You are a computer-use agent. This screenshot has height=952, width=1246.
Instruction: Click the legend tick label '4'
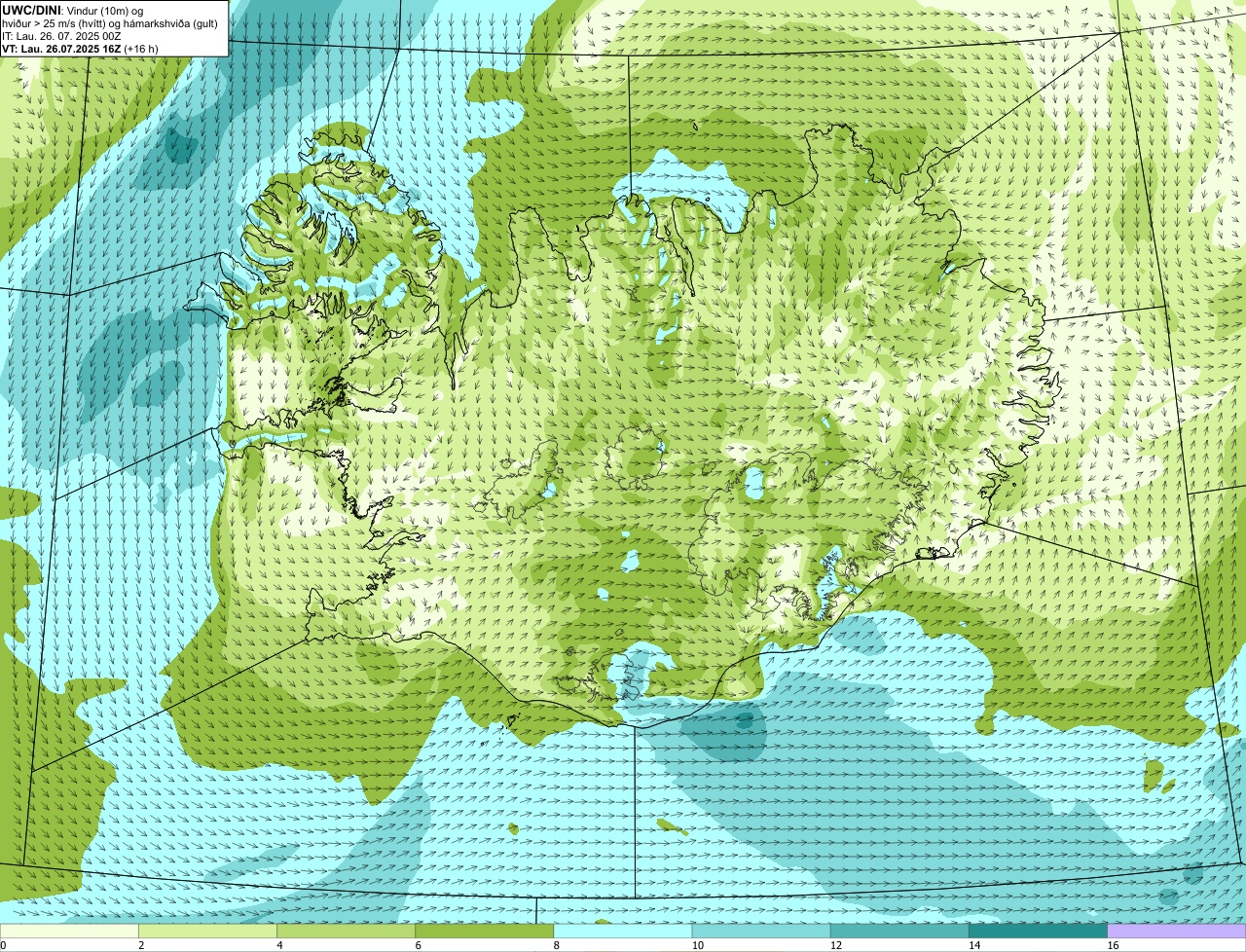tap(279, 945)
